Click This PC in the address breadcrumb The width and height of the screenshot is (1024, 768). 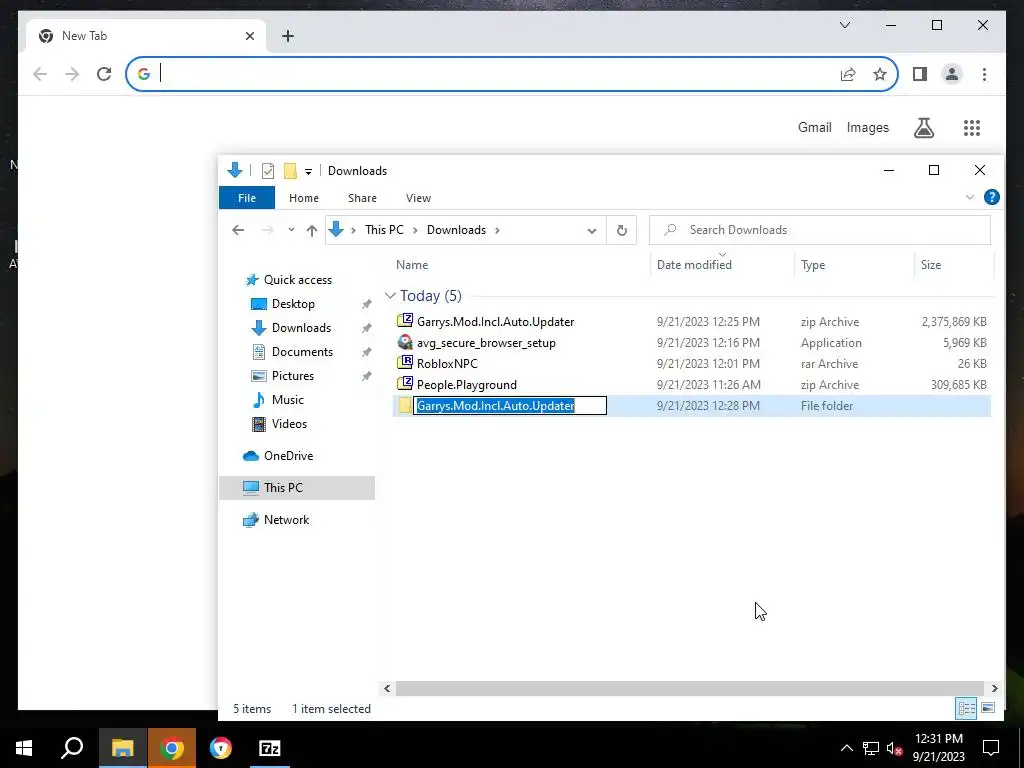pos(384,230)
